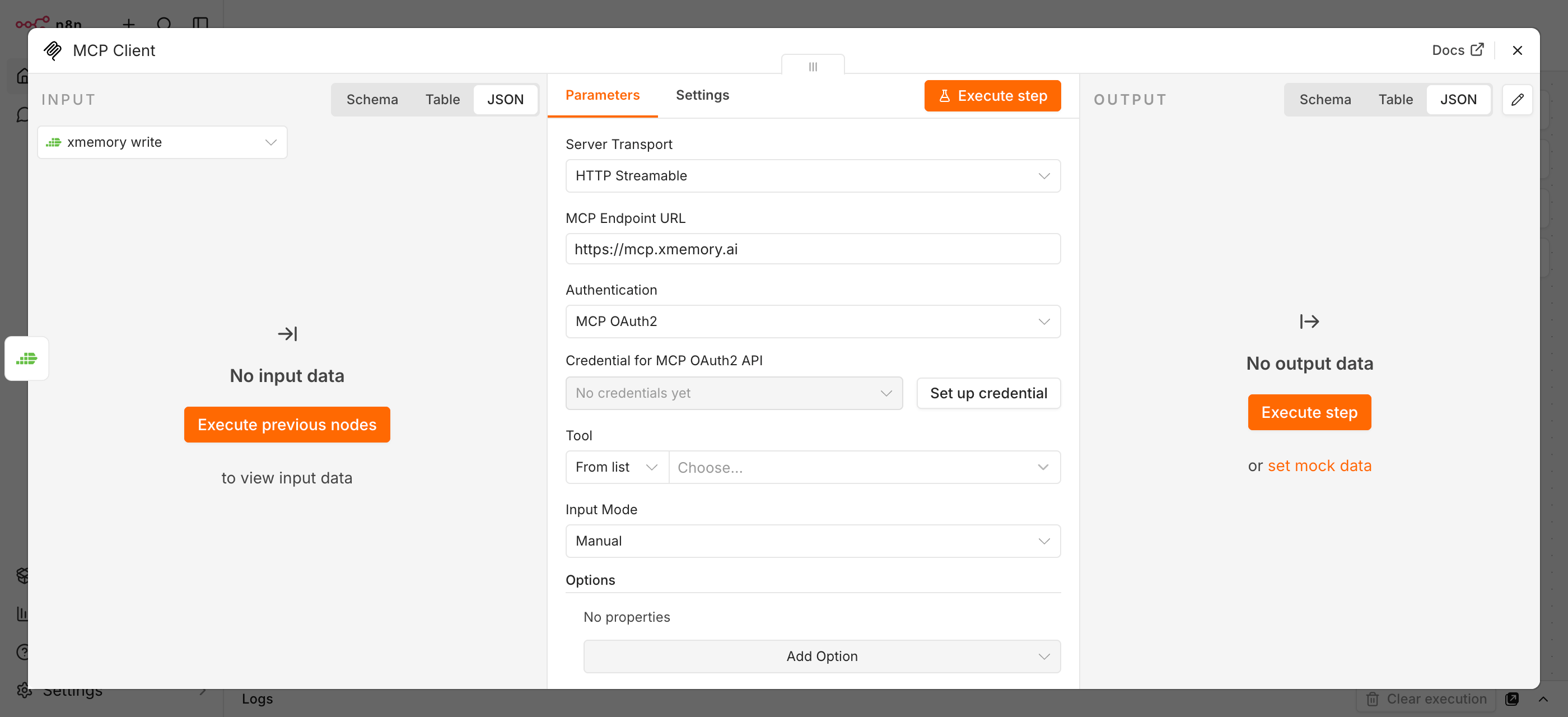1568x717 pixels.
Task: Toggle the sidebar panel icon in background
Action: click(200, 24)
